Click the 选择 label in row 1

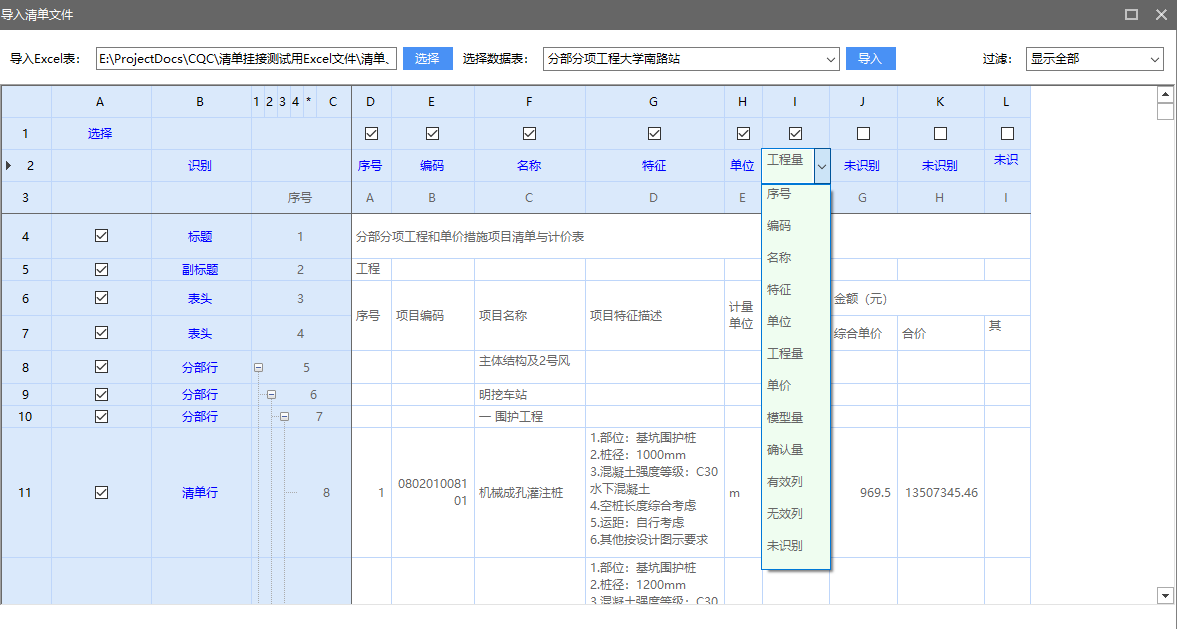click(100, 134)
